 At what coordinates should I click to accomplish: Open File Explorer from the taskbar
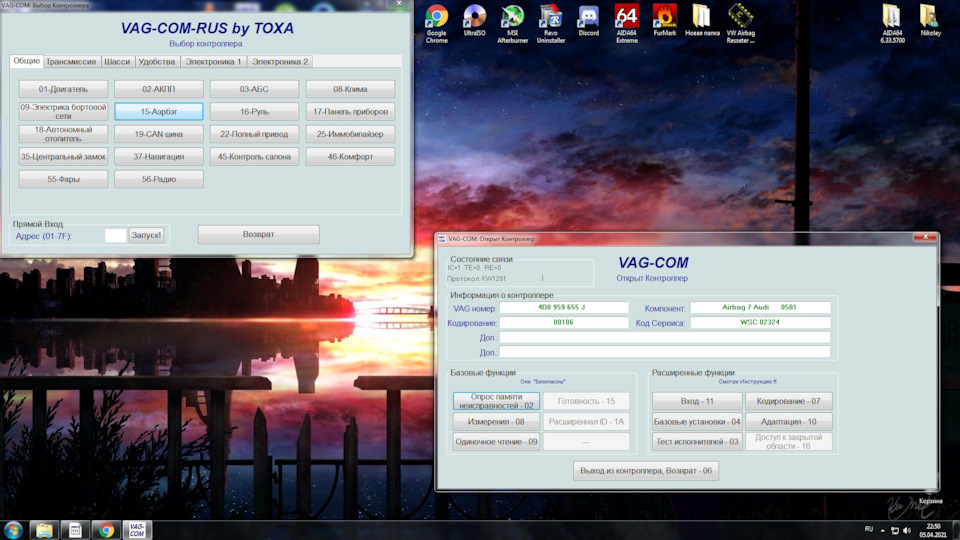pos(44,530)
